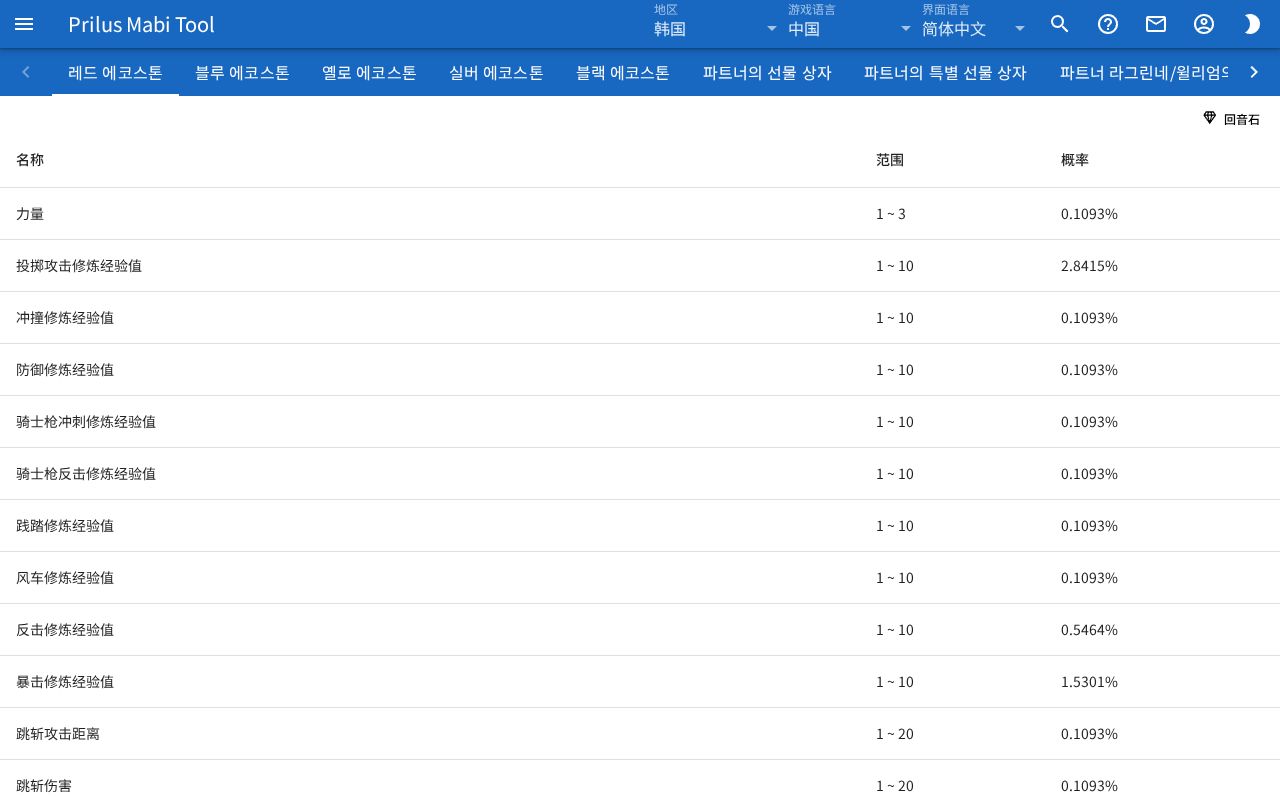Screen dimensions: 1280x800
Task: Click the search magnifier icon
Action: click(1060, 24)
